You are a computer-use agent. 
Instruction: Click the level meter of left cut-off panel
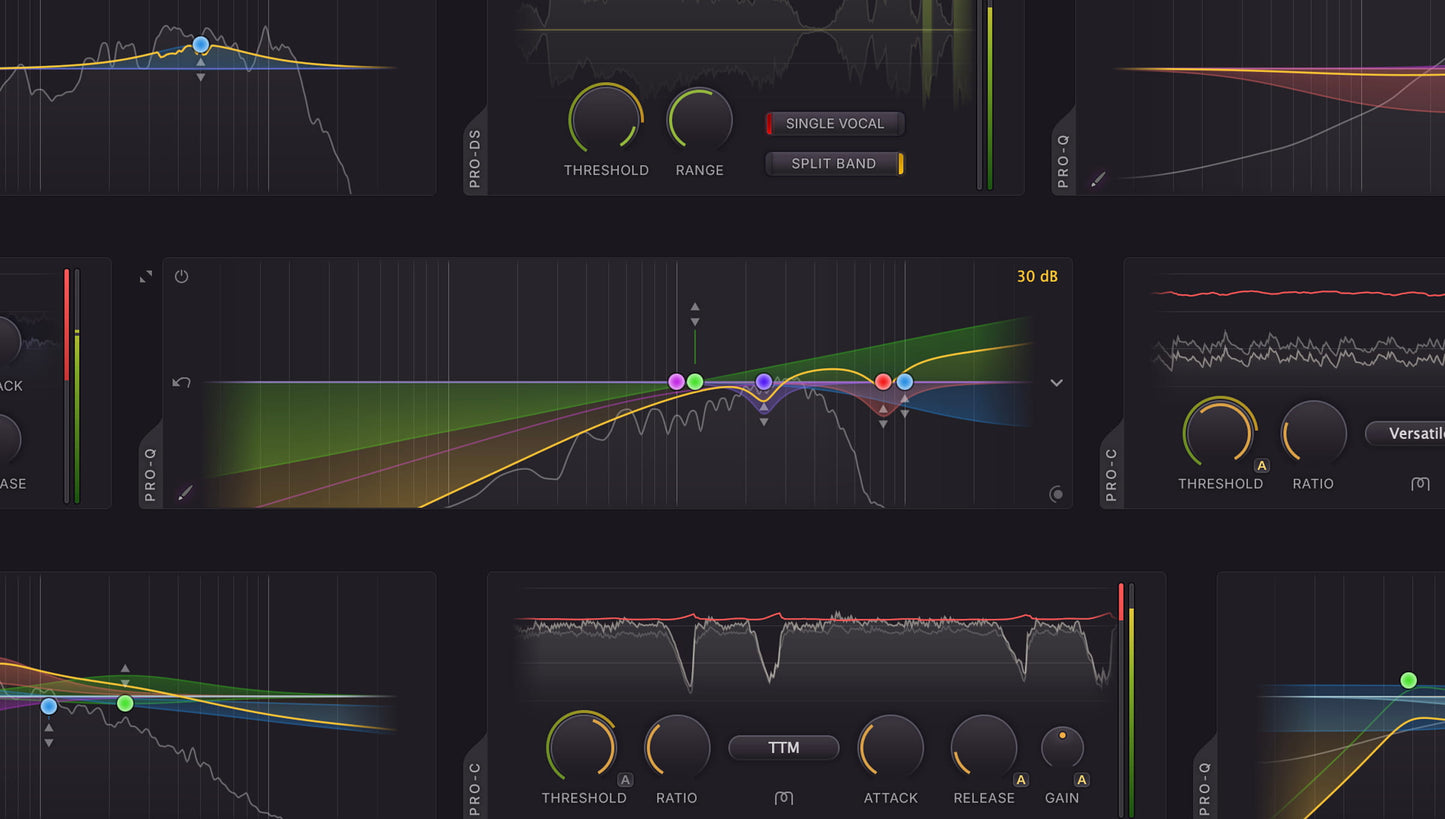point(72,385)
